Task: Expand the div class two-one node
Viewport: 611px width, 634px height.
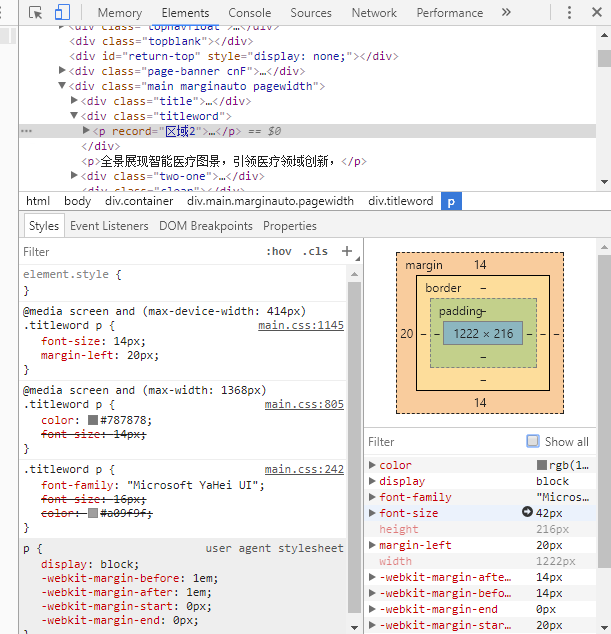Action: pyautogui.click(x=75, y=176)
